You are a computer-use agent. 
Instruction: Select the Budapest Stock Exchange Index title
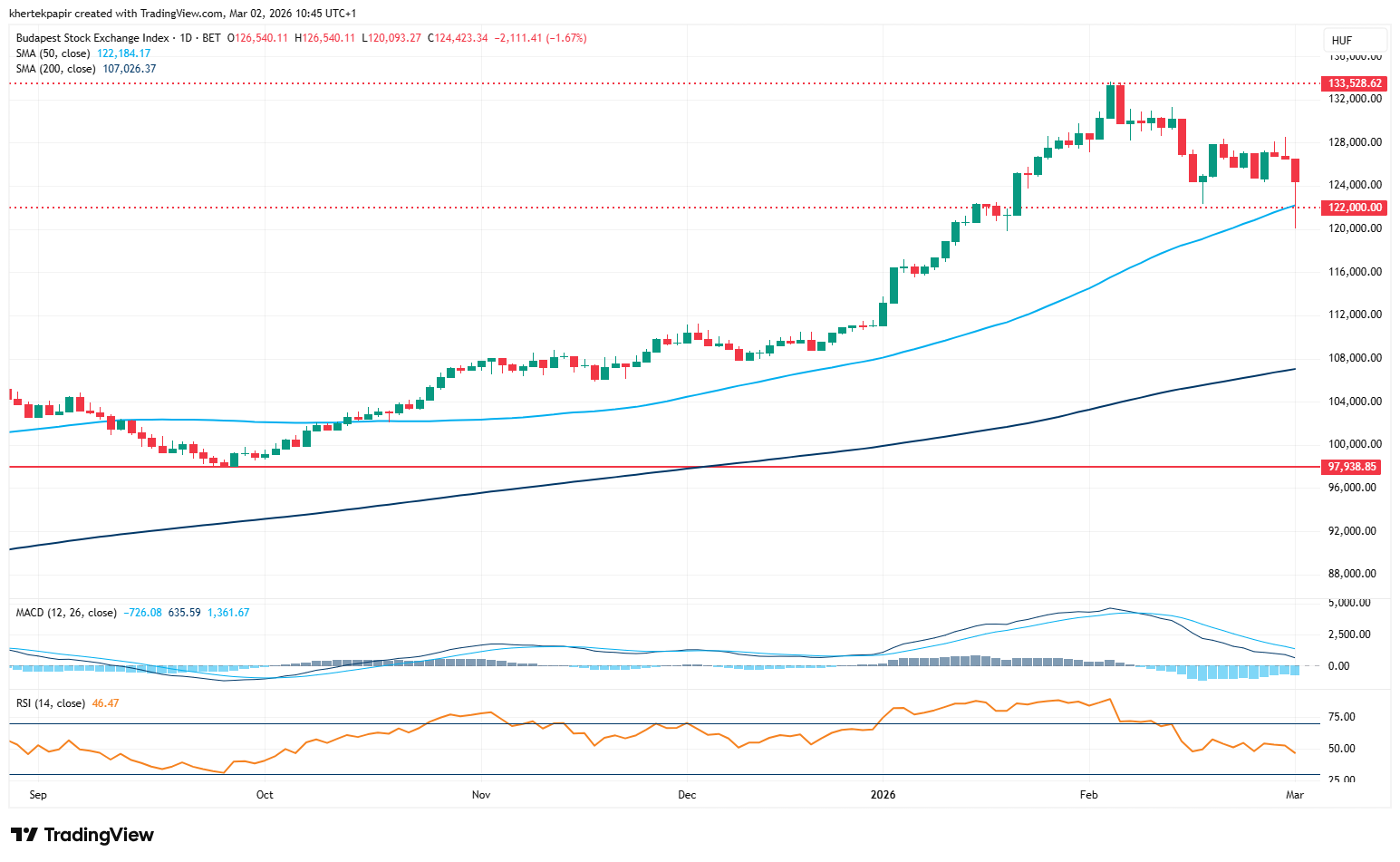[92, 38]
